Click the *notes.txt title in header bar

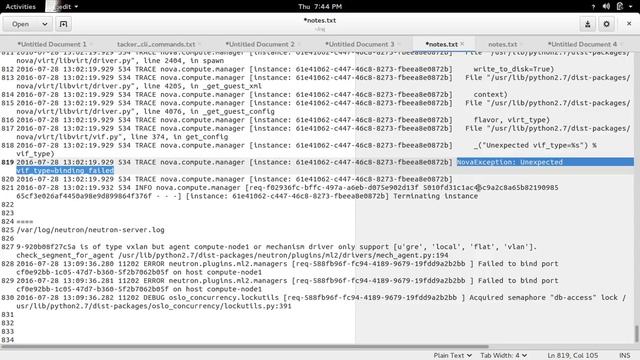click(320, 20)
